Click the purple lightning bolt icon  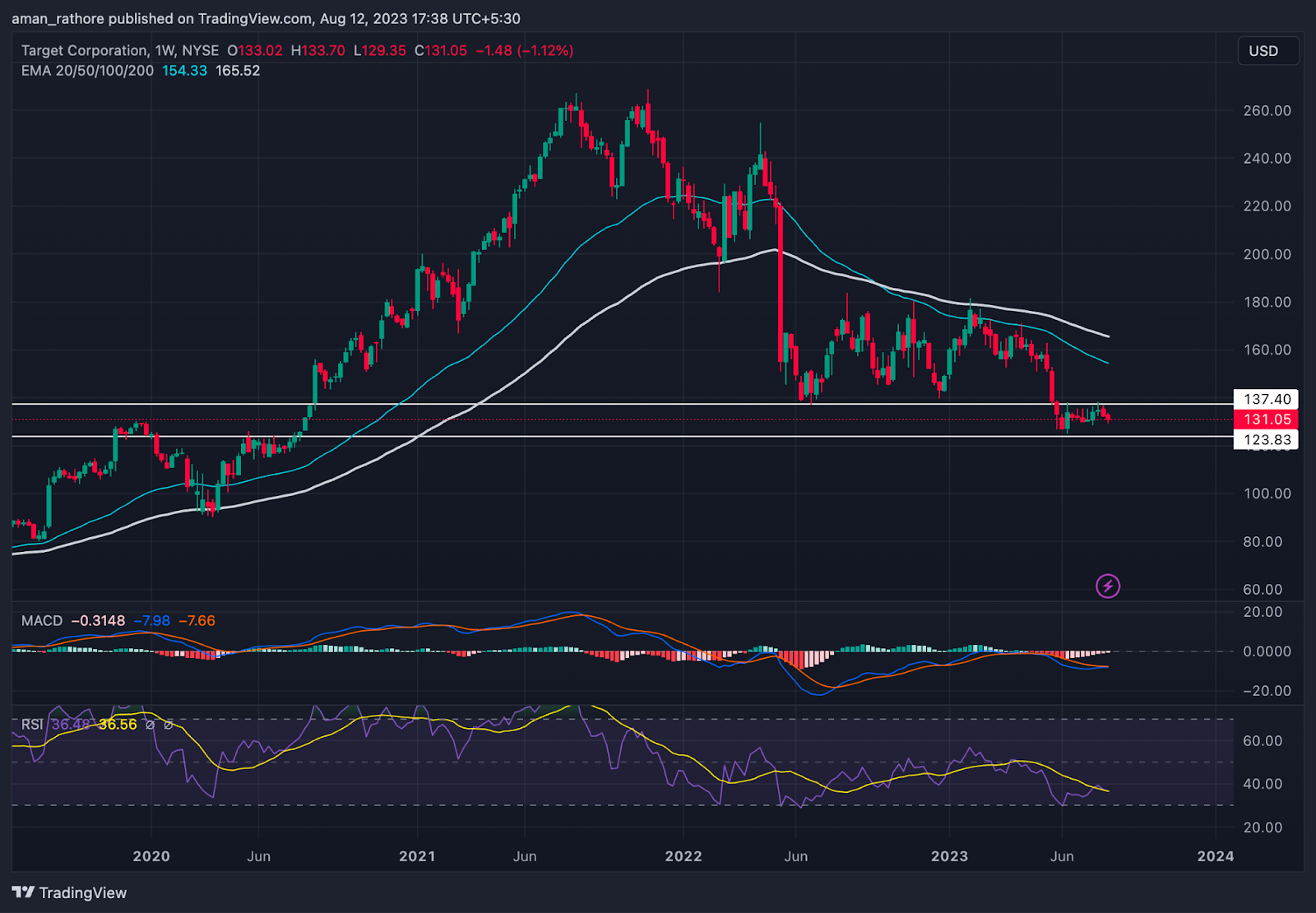[x=1108, y=586]
